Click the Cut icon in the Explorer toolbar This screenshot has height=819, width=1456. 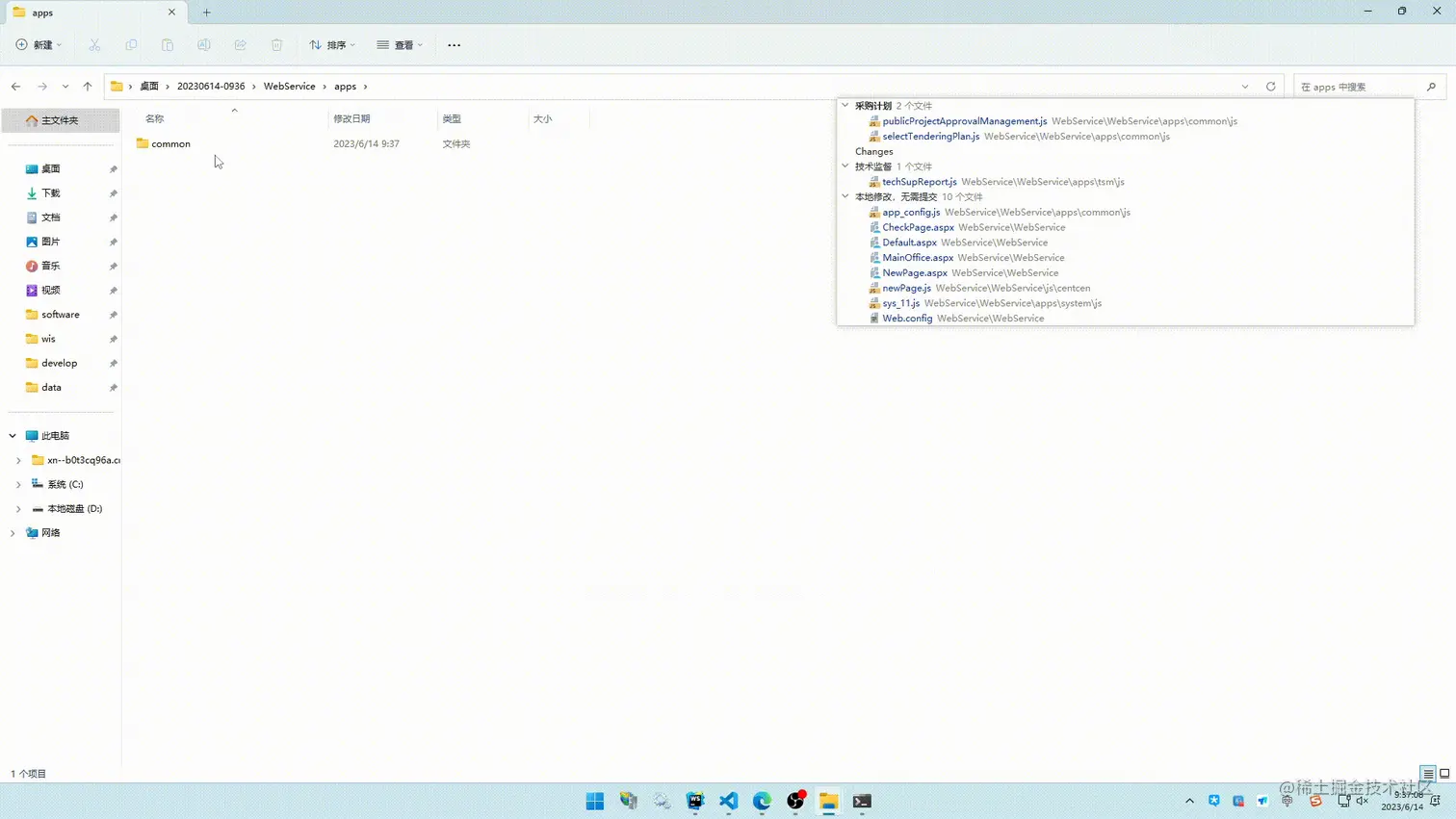click(x=94, y=44)
